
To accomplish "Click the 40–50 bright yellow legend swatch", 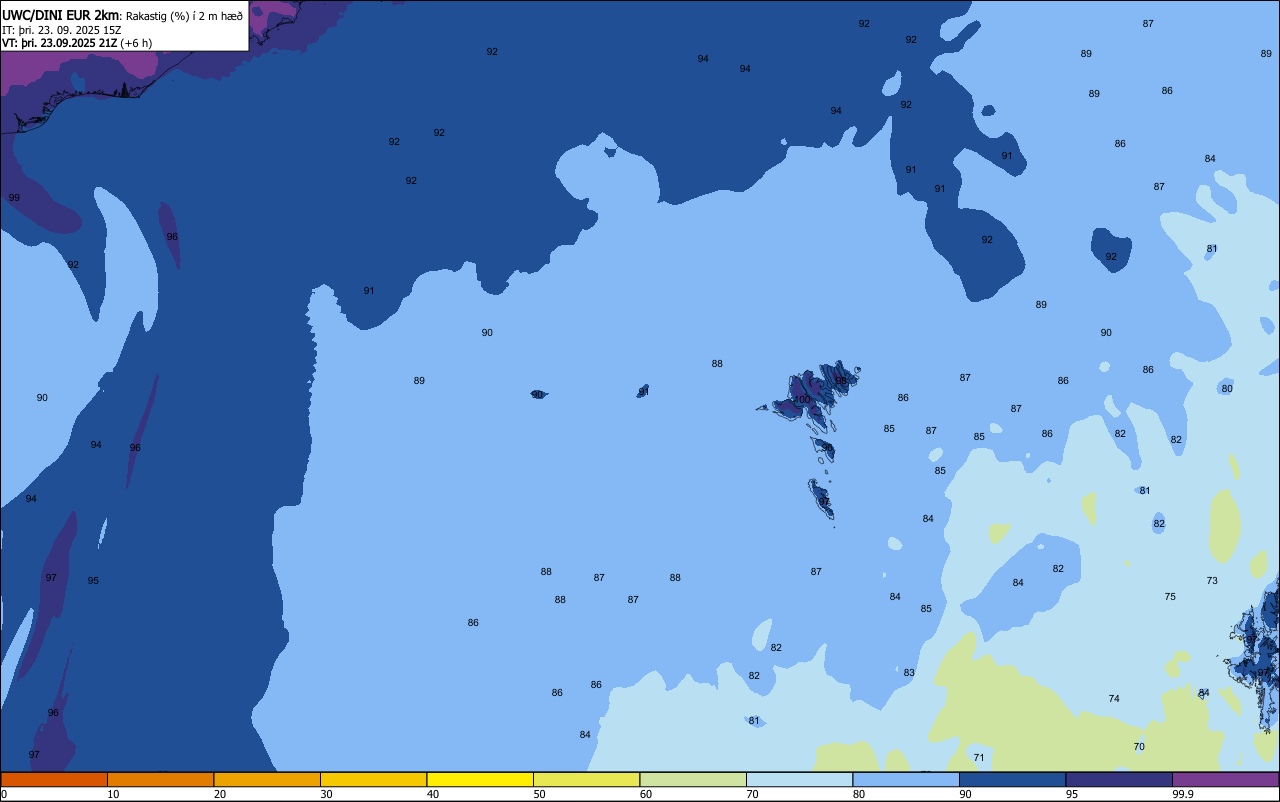I will click(x=480, y=779).
